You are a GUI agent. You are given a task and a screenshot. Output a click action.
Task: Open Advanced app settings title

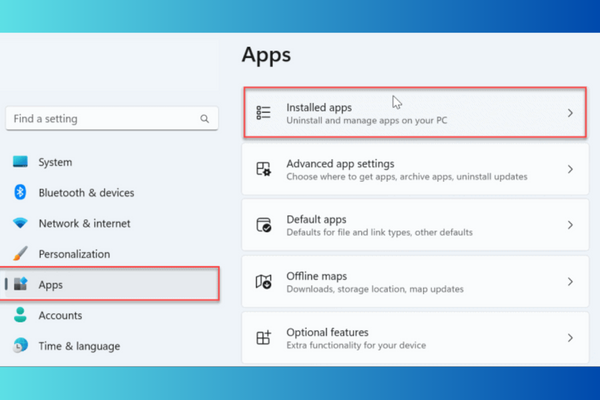pyautogui.click(x=340, y=164)
